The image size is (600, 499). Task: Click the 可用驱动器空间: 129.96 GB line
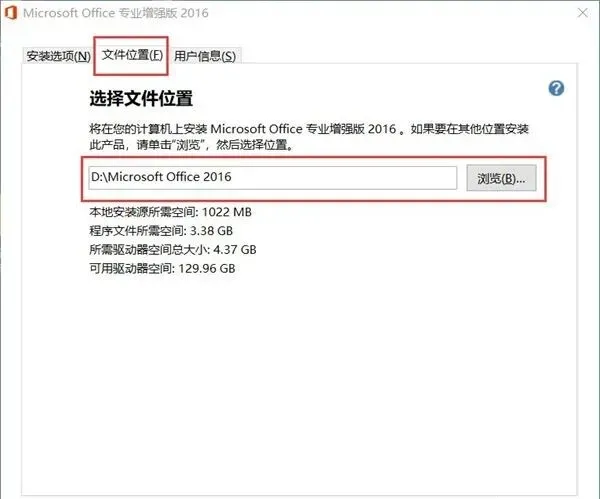162,268
